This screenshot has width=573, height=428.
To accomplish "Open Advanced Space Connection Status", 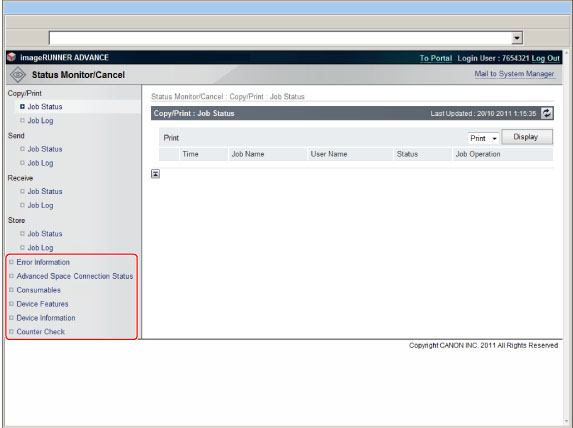I will click(75, 276).
